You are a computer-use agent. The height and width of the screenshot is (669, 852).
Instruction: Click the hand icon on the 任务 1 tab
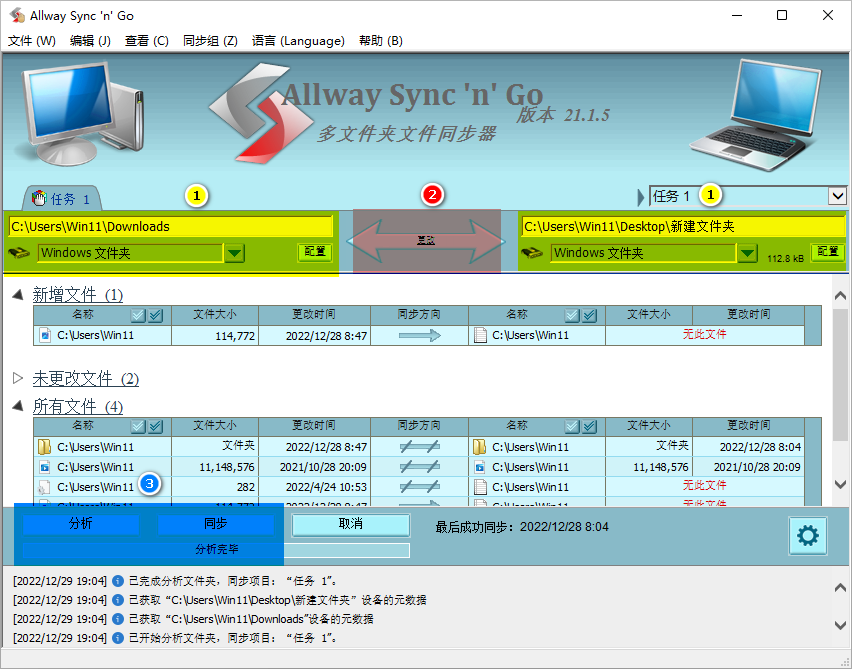click(x=39, y=199)
